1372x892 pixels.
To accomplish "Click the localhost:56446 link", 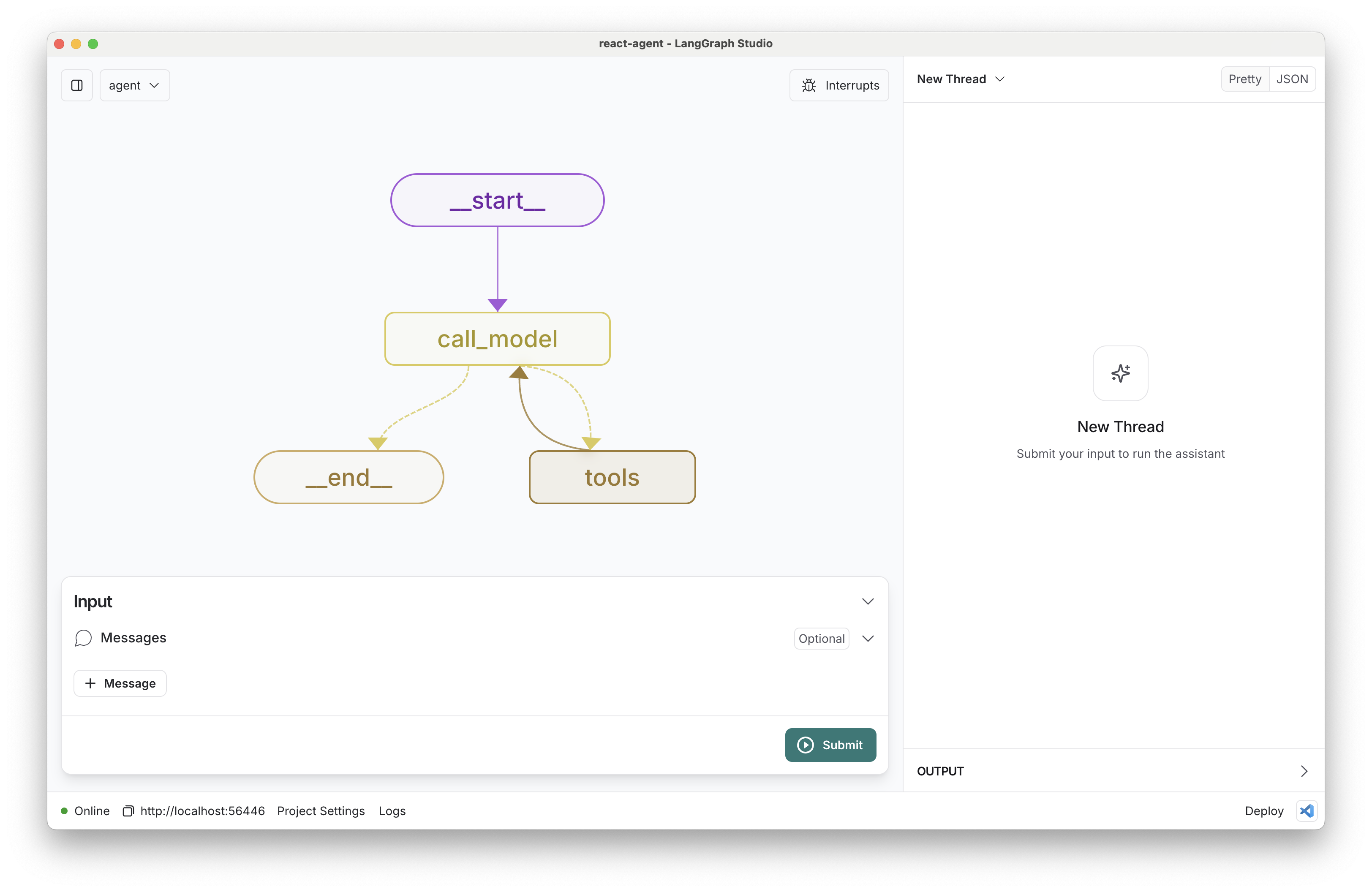I will point(203,811).
